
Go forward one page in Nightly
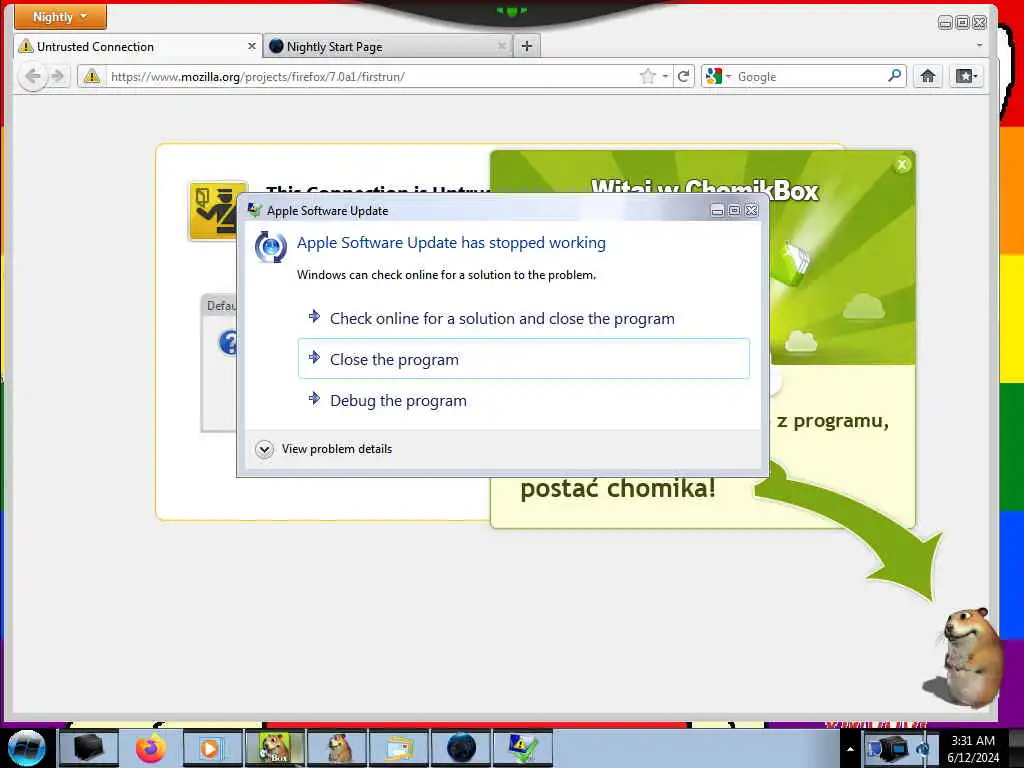[x=58, y=76]
